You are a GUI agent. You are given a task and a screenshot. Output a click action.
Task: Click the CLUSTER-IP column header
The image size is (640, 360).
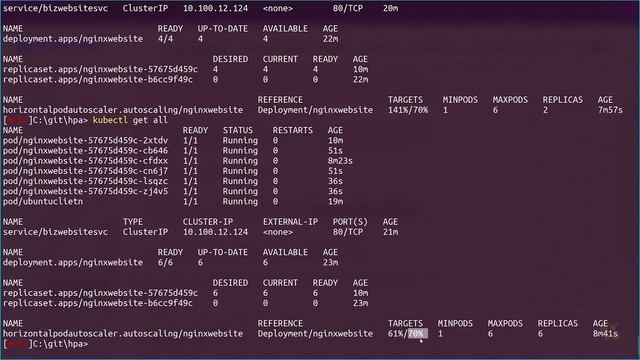tap(208, 222)
